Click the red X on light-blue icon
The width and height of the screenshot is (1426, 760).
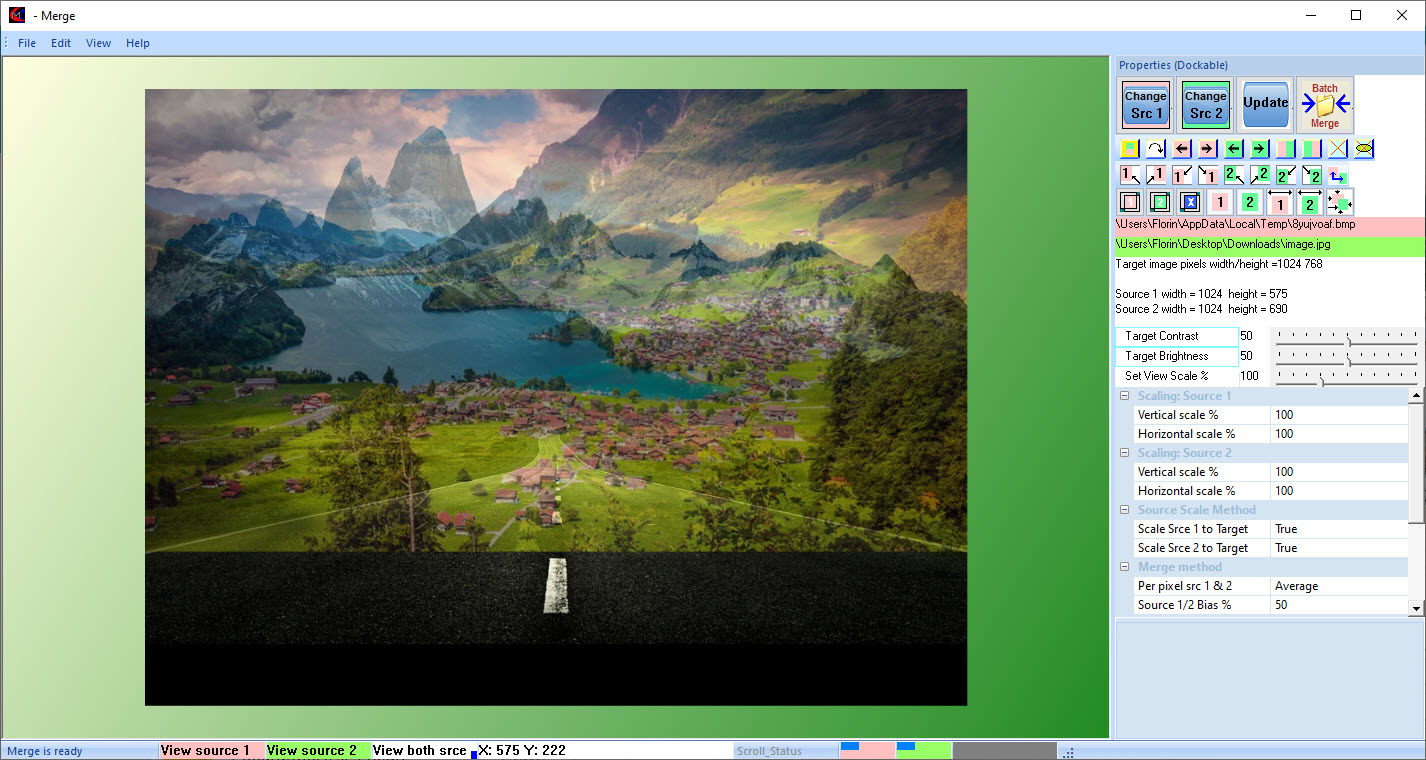coord(1337,149)
